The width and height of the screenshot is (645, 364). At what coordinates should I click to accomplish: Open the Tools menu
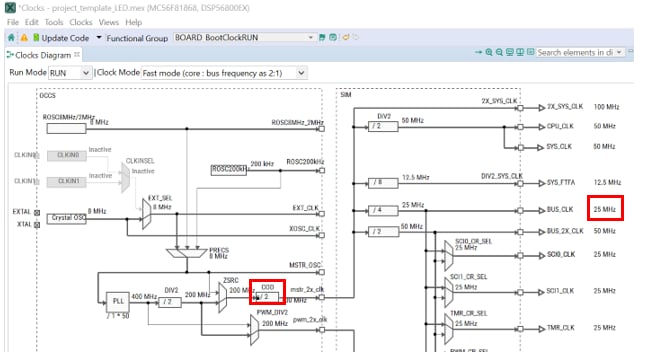[x=54, y=22]
